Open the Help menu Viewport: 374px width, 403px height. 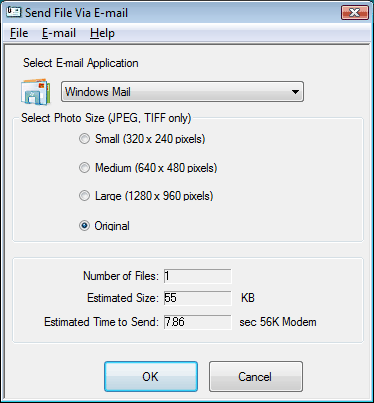pos(102,33)
